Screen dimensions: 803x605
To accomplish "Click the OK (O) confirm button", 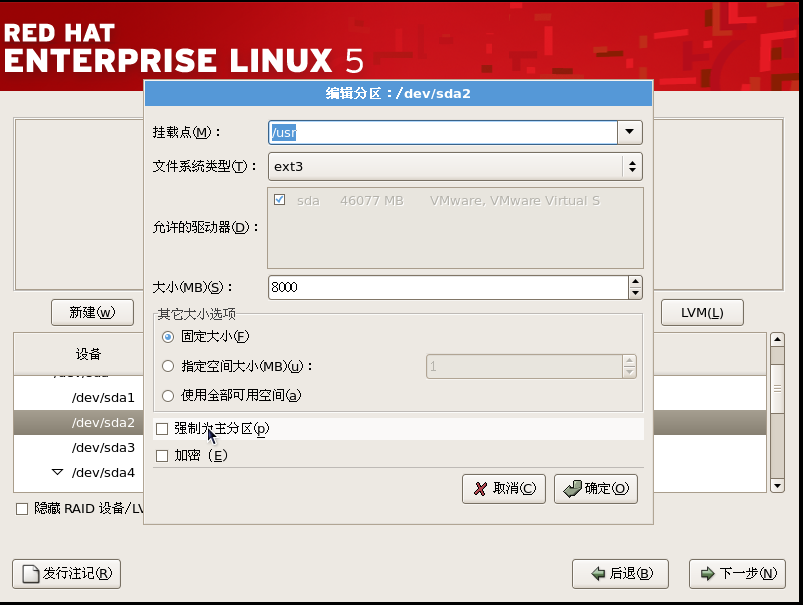I will 596,489.
